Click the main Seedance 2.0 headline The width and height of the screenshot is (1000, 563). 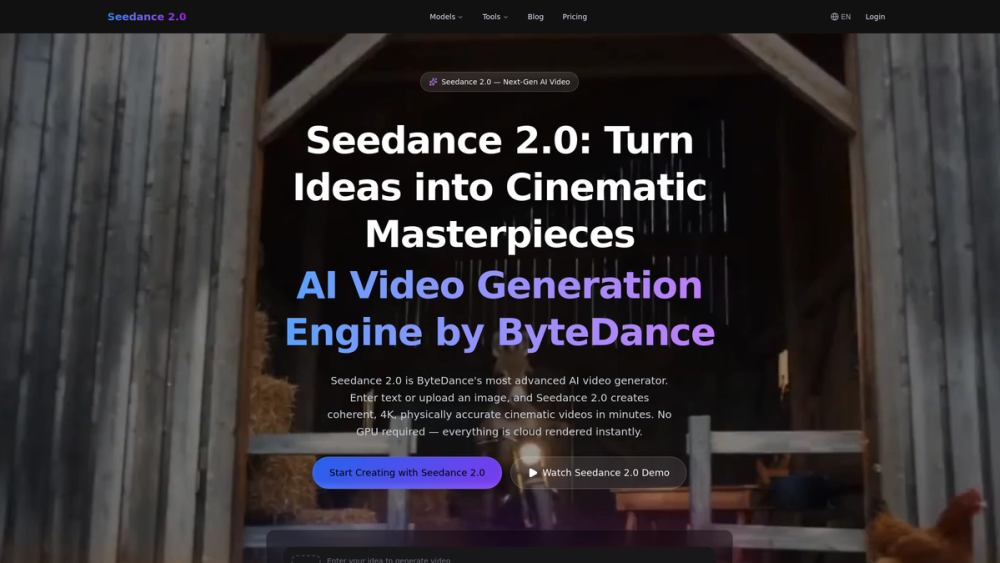click(499, 187)
